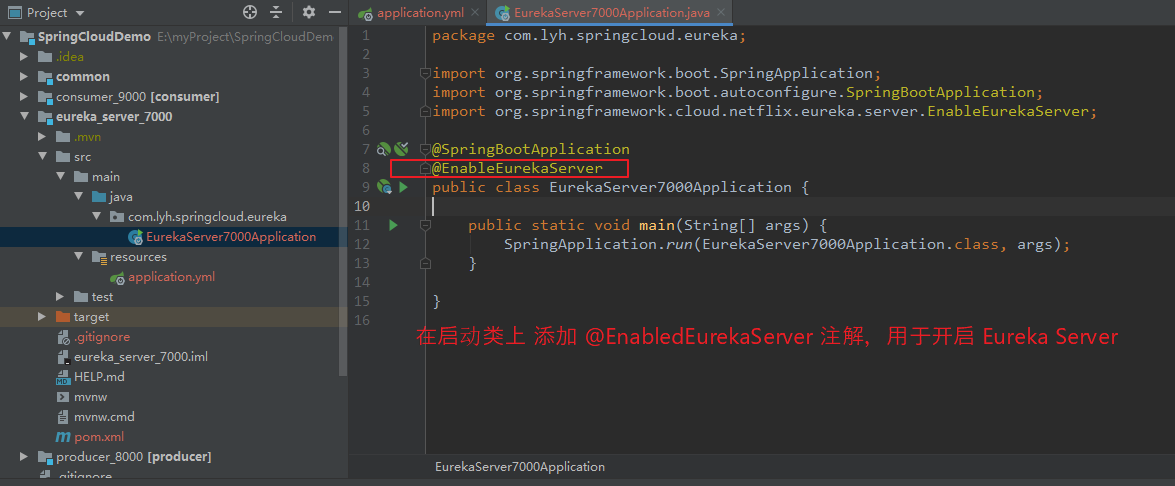
Task: Expand consumer_9000 module
Action: (25, 97)
